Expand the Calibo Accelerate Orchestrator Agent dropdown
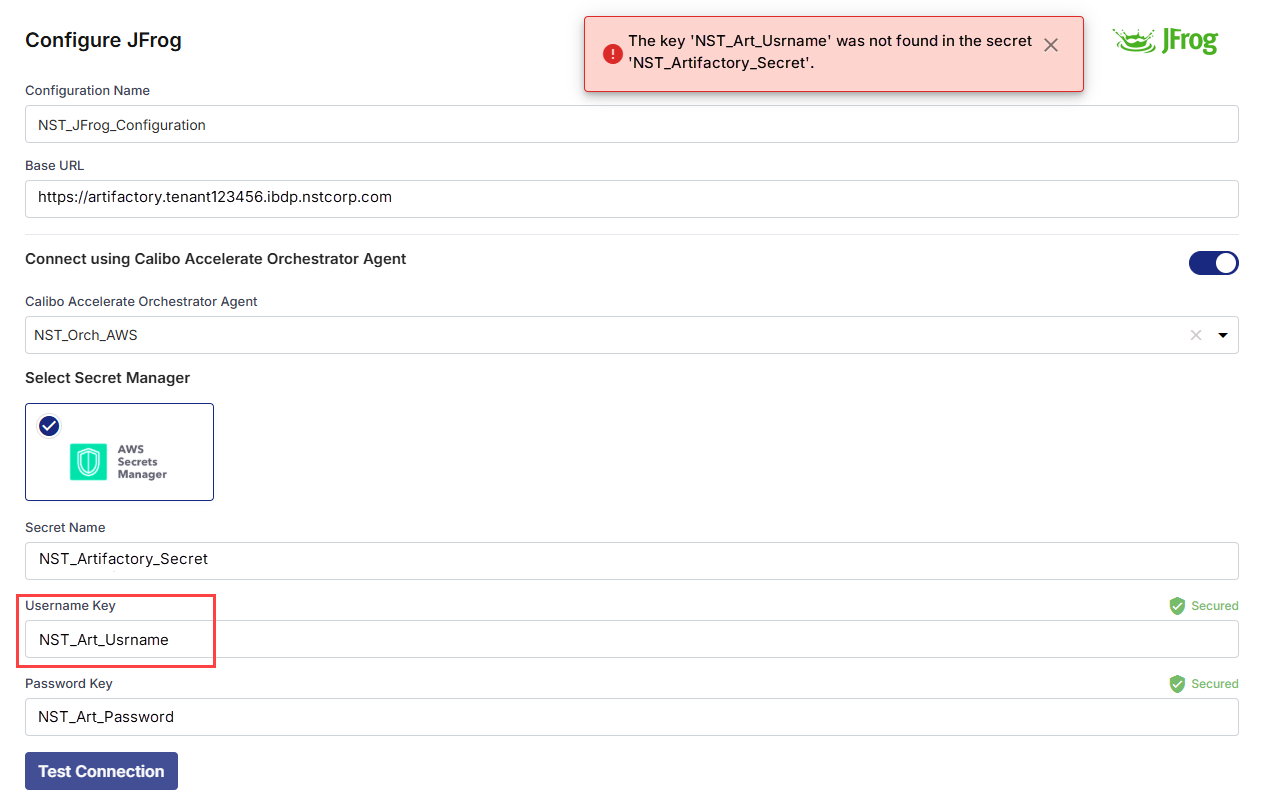 pos(1223,335)
